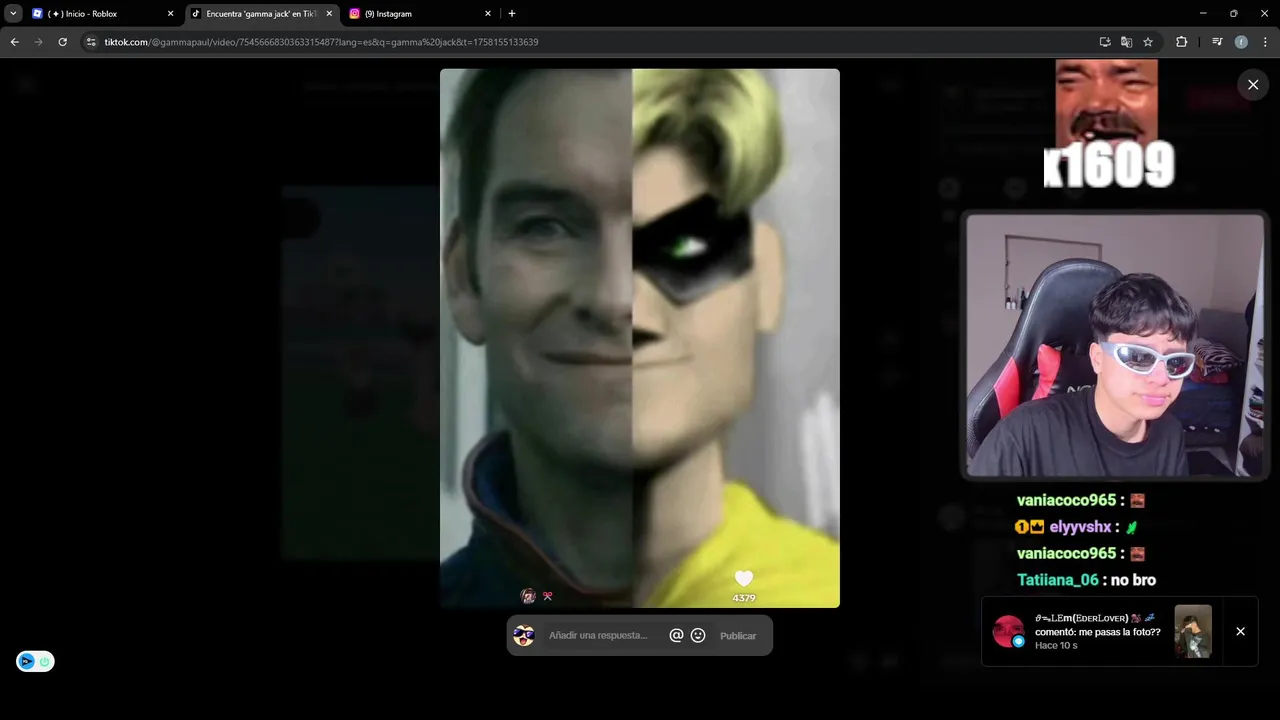1280x720 pixels.
Task: Close the Instagram browser tab
Action: [x=488, y=14]
